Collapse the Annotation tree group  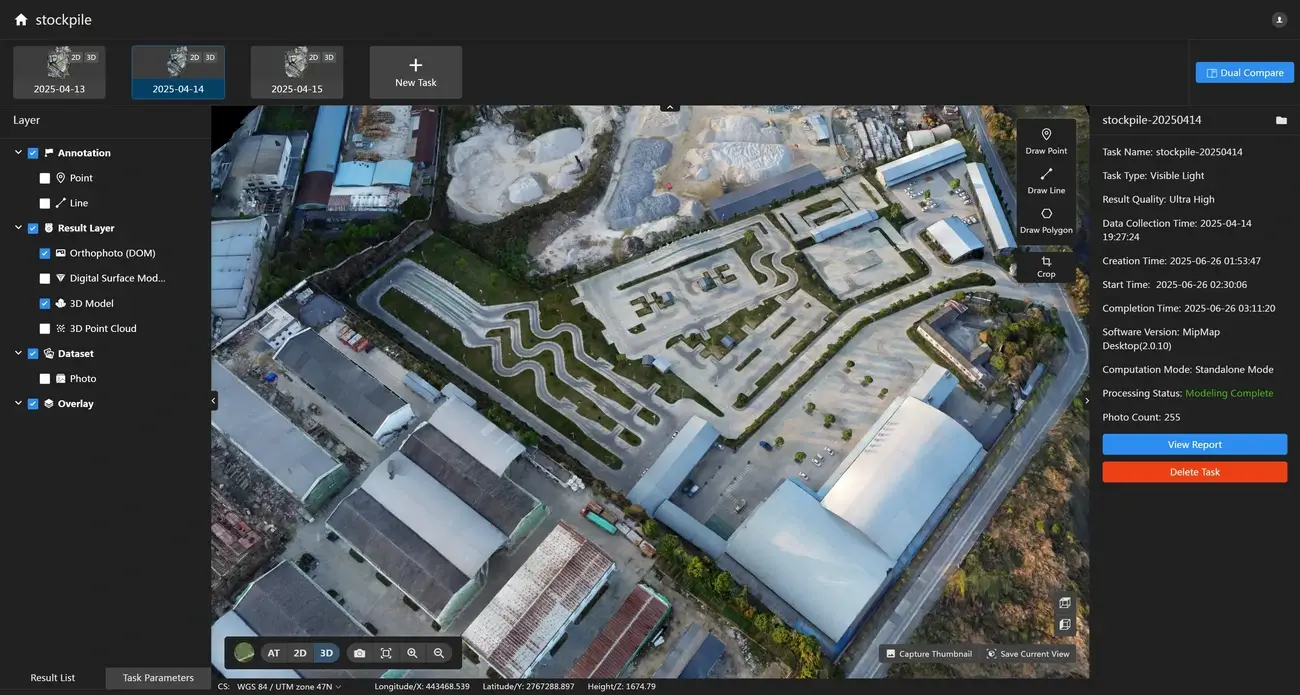[x=18, y=153]
